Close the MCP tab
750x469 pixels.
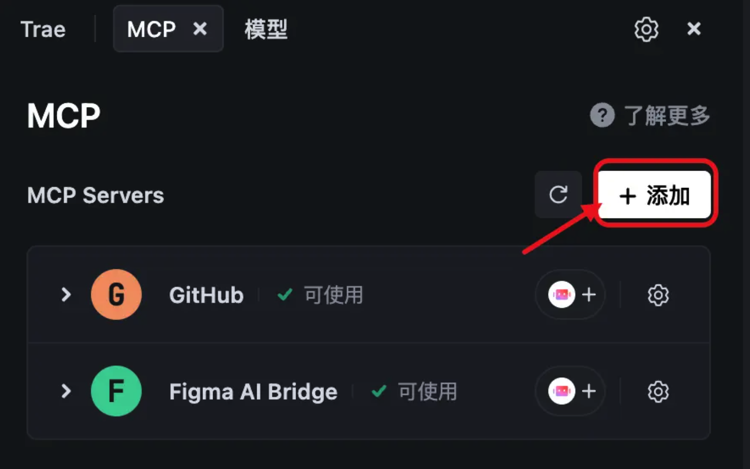pos(200,29)
